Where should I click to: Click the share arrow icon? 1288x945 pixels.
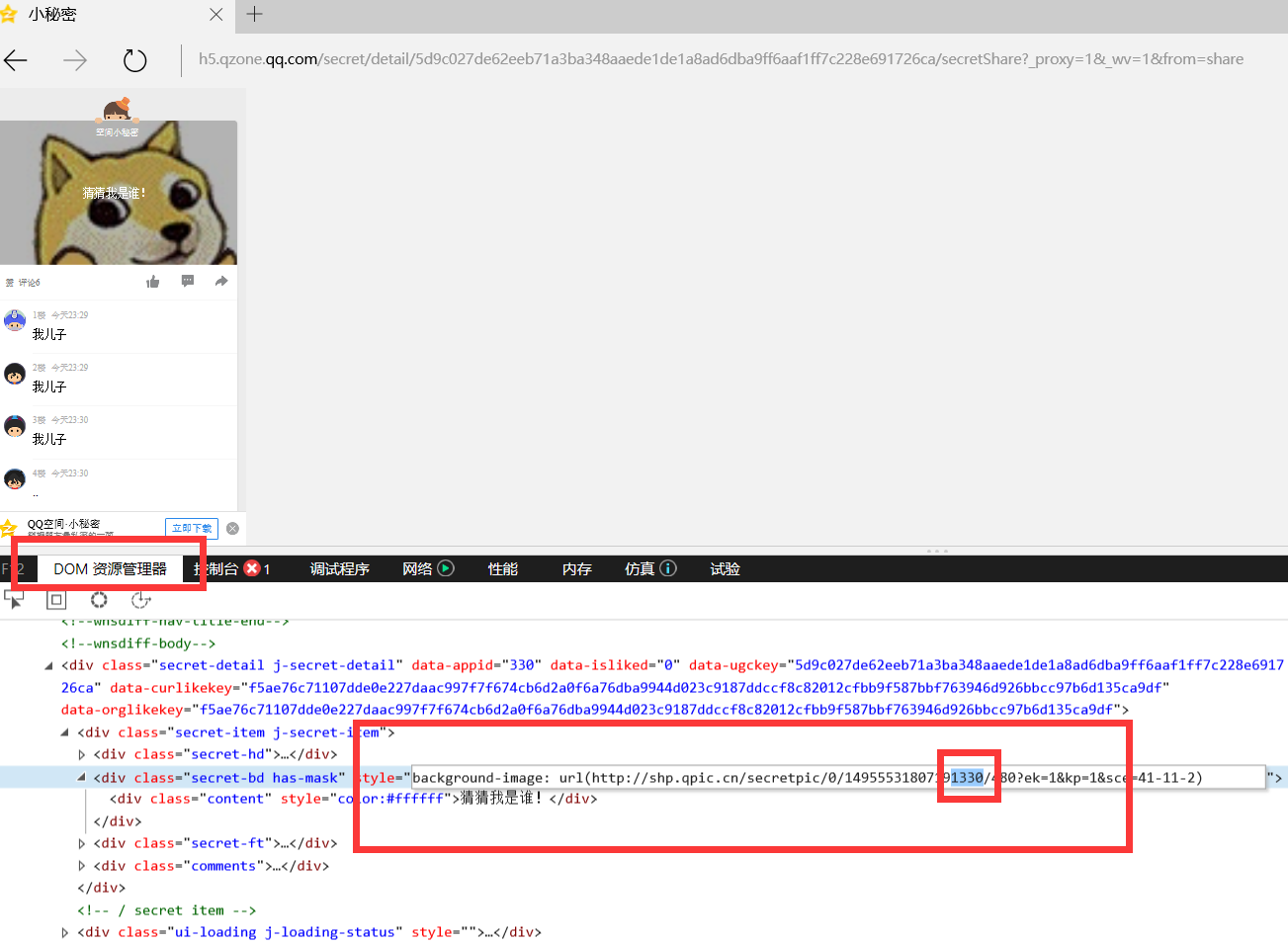point(221,282)
